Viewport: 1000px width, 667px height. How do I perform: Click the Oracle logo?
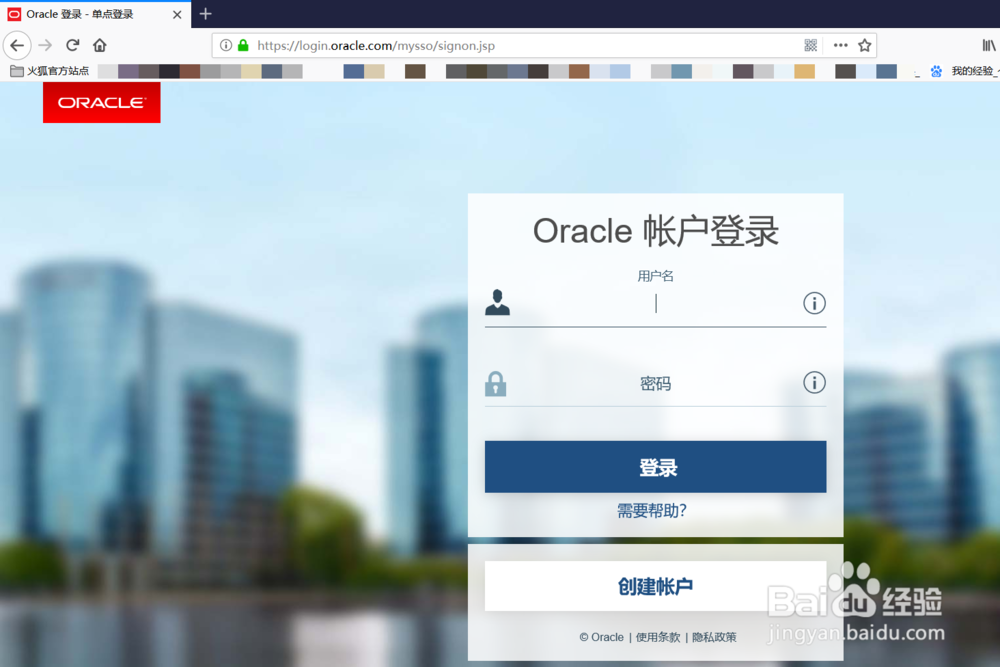[101, 102]
